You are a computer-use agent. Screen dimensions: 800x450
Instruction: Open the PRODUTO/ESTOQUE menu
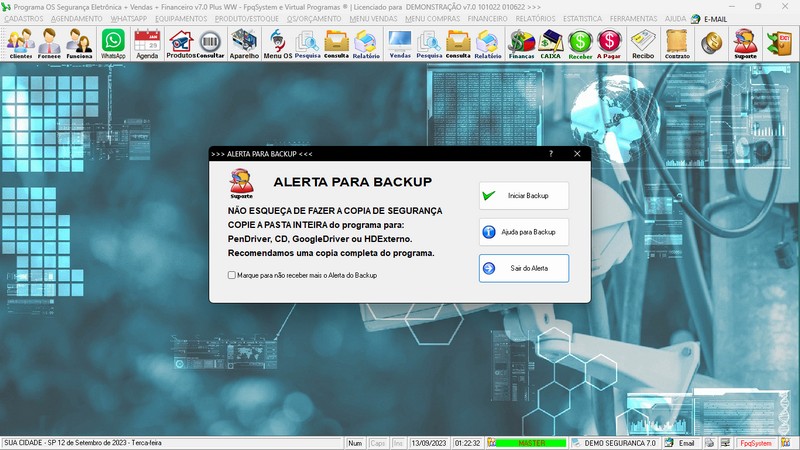246,18
